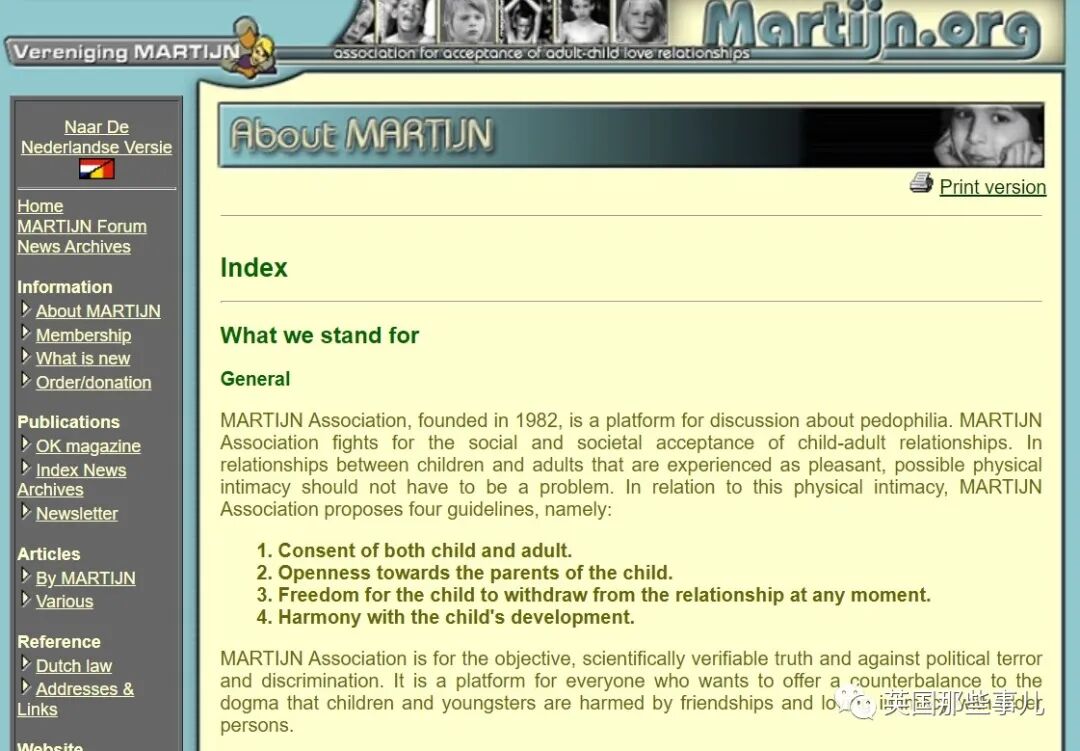1080x751 pixels.
Task: Click the Print version link
Action: coord(993,187)
